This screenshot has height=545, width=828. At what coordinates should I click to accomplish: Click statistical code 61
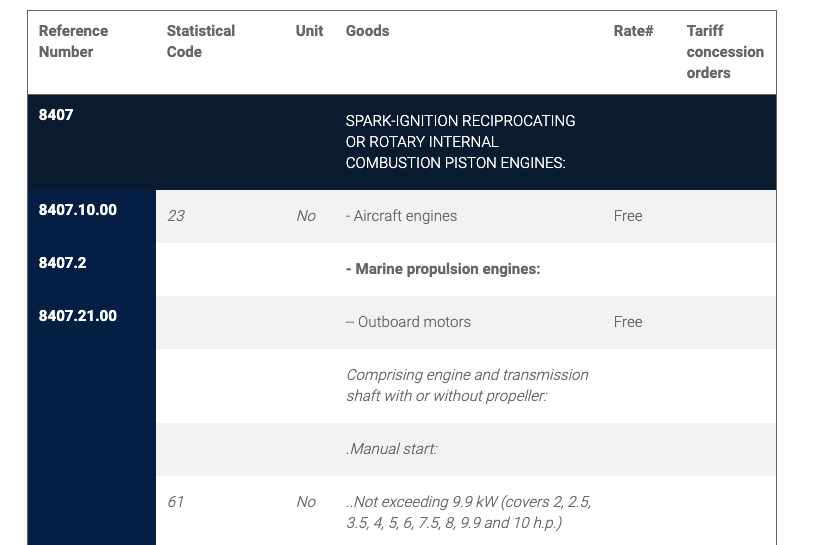175,502
